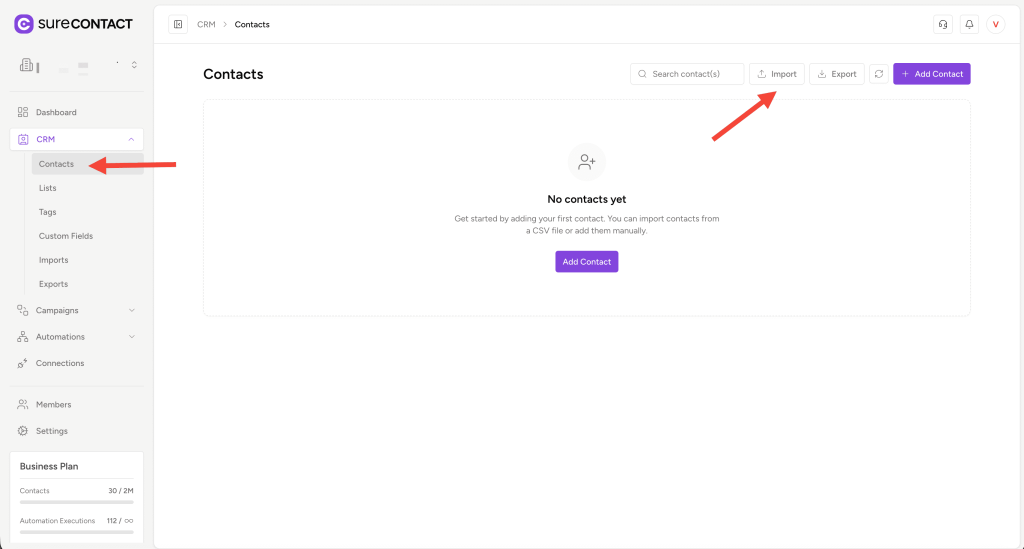The image size is (1024, 549).
Task: Click the refresh contacts icon
Action: click(x=879, y=74)
